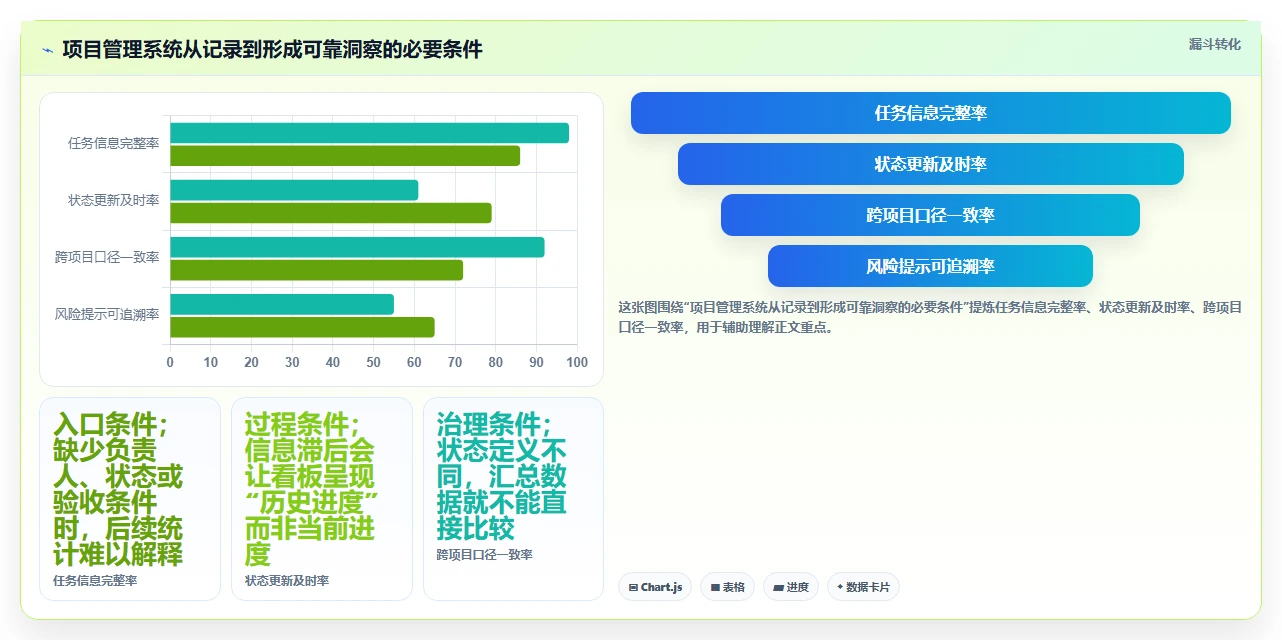1282x640 pixels.
Task: Select the Chart.js chip
Action: [x=655, y=587]
